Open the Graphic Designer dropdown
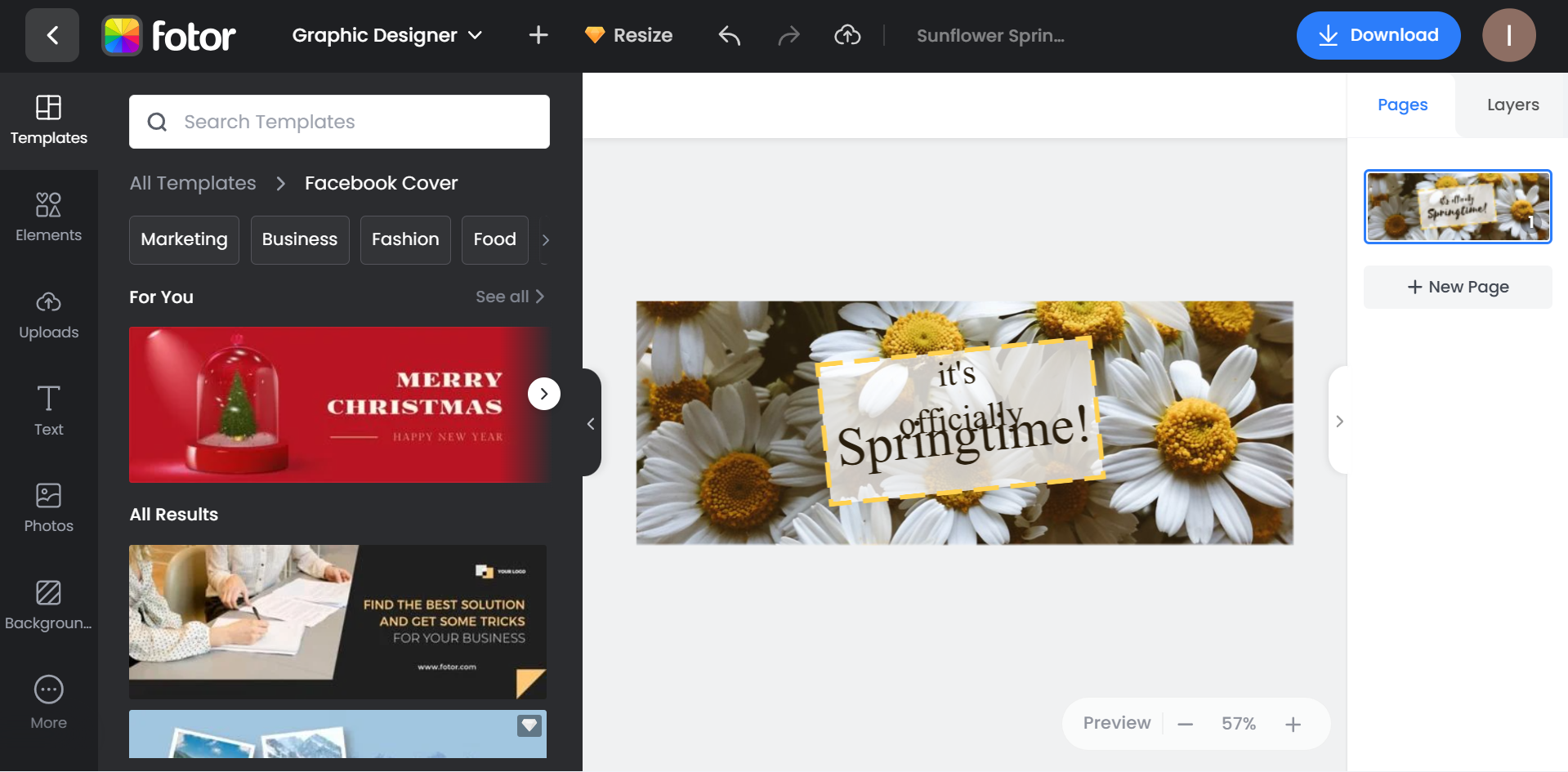Image resolution: width=1568 pixels, height=772 pixels. pyautogui.click(x=386, y=35)
